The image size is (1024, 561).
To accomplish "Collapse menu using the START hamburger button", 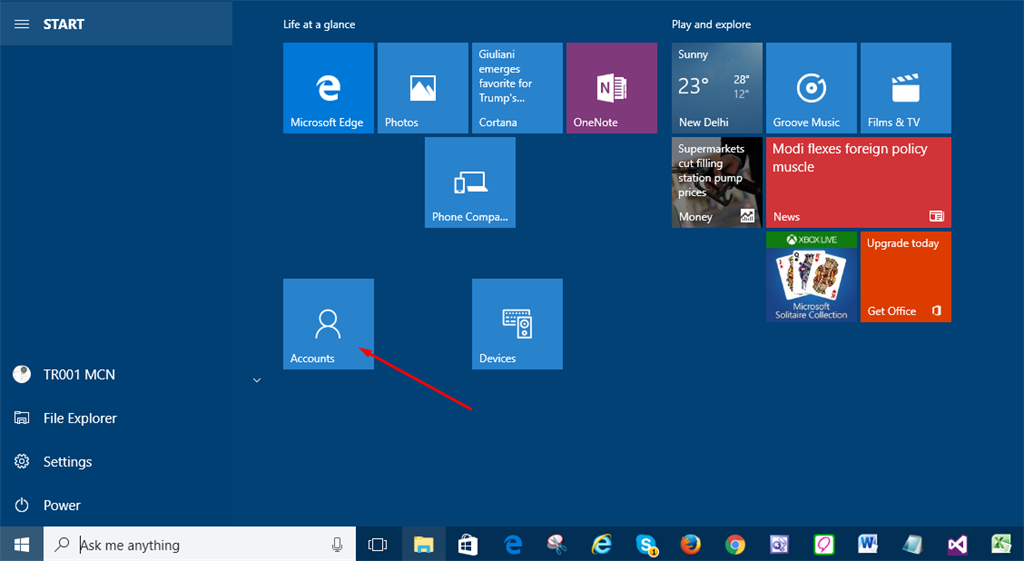I will click(21, 24).
